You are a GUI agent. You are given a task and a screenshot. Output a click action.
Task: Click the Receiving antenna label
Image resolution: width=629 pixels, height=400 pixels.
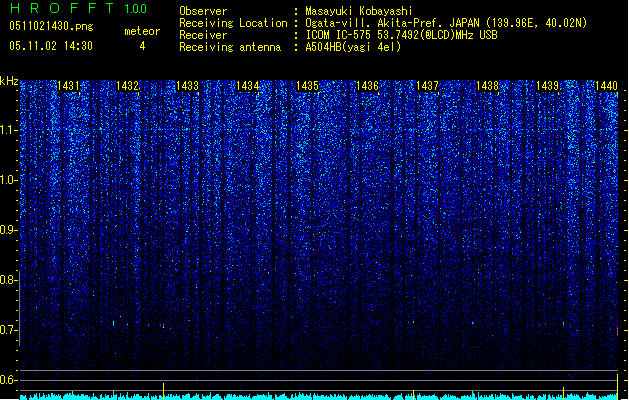pos(230,47)
